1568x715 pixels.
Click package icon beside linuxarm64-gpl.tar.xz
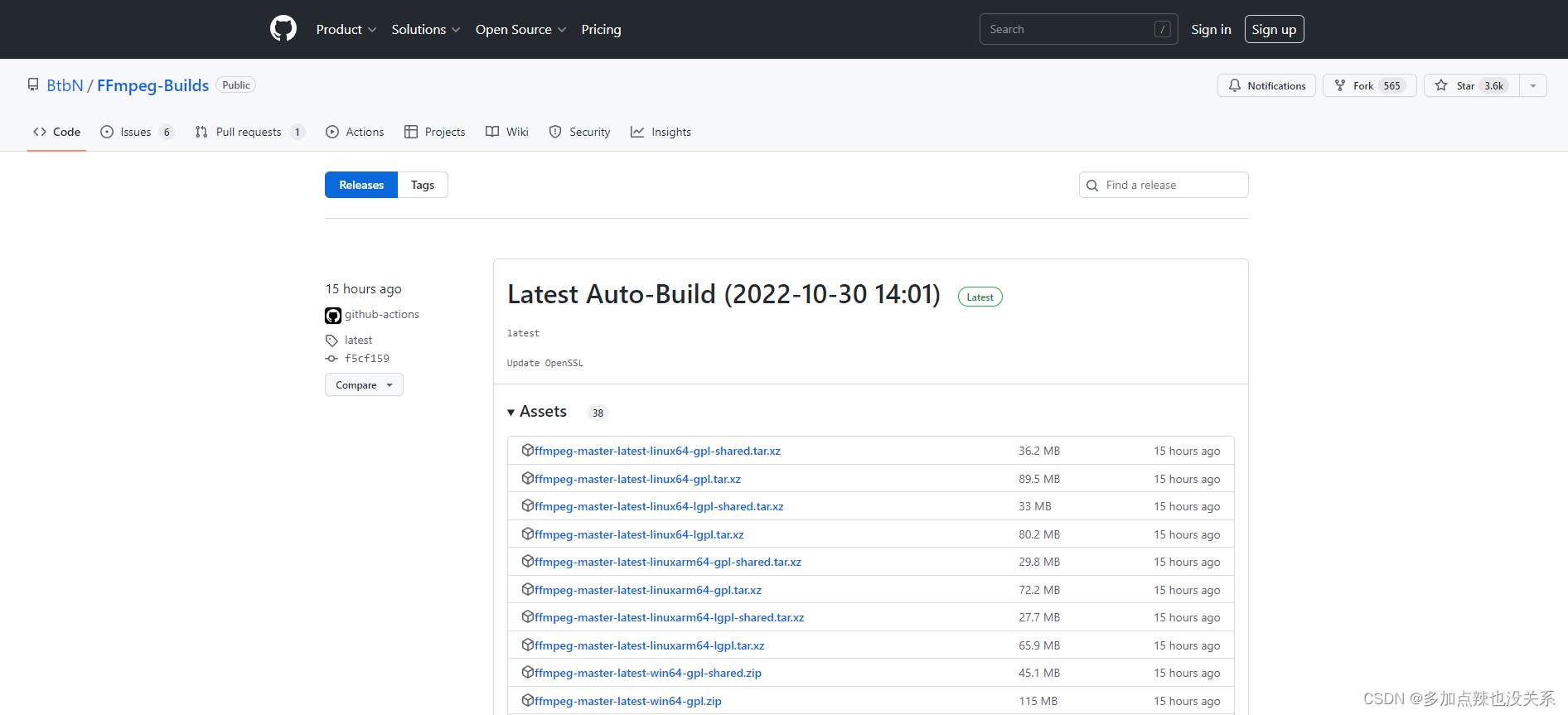pyautogui.click(x=528, y=589)
